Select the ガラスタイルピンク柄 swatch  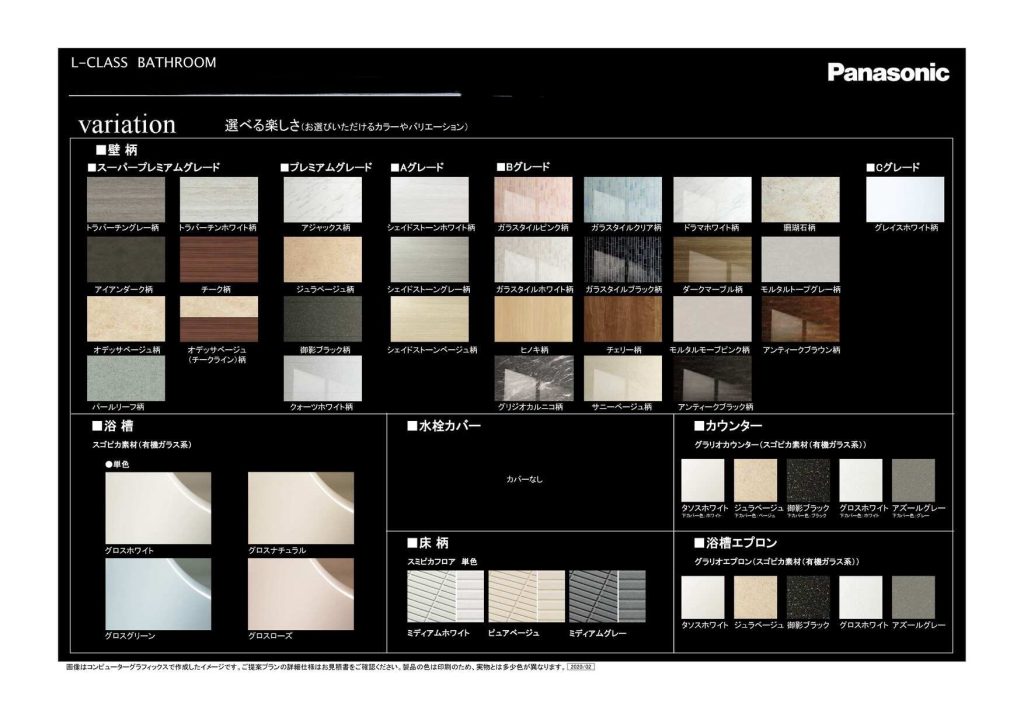tap(533, 199)
